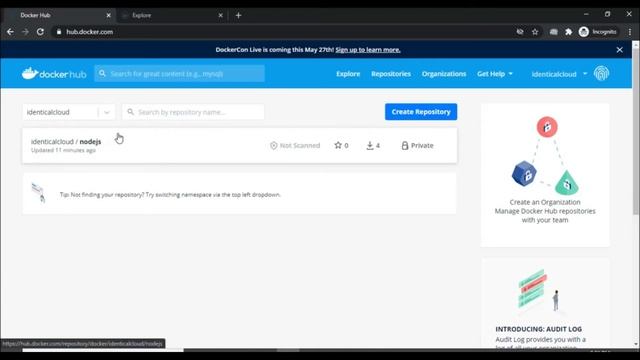Click the "Updated 11 minutes ago" text

[x=63, y=150]
